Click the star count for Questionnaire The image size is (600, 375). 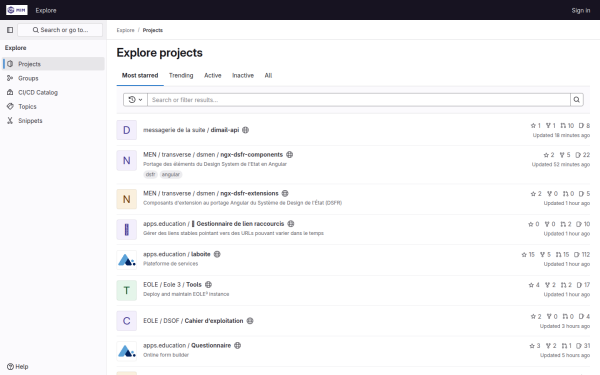point(535,346)
